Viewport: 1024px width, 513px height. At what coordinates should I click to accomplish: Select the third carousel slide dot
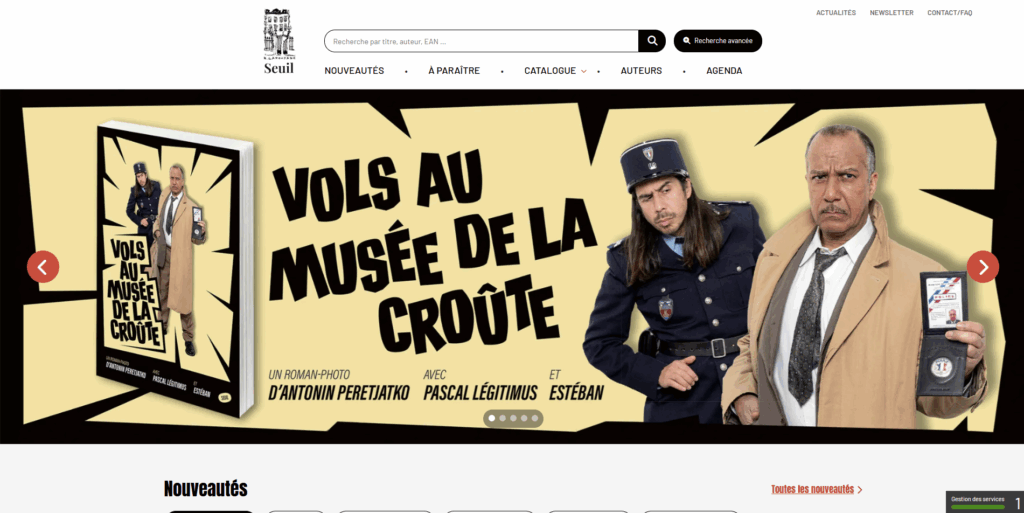click(x=513, y=418)
